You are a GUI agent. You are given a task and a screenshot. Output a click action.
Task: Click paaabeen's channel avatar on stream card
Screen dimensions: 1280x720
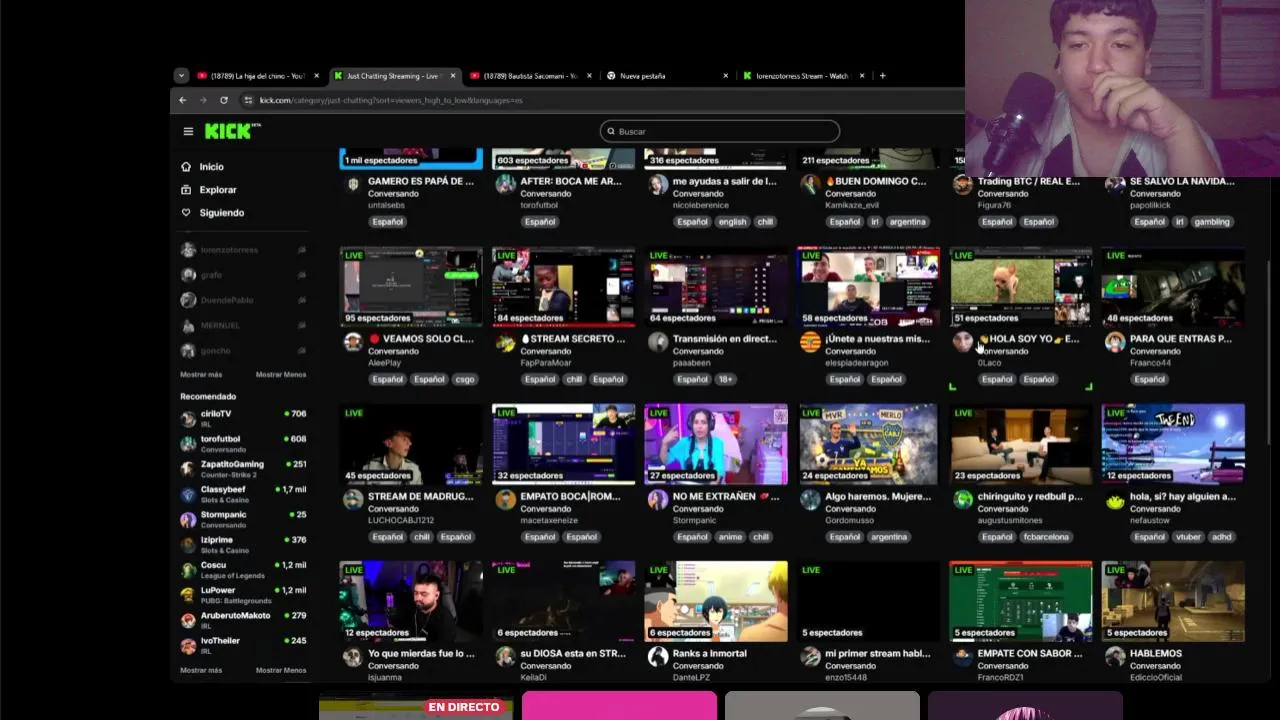(657, 342)
